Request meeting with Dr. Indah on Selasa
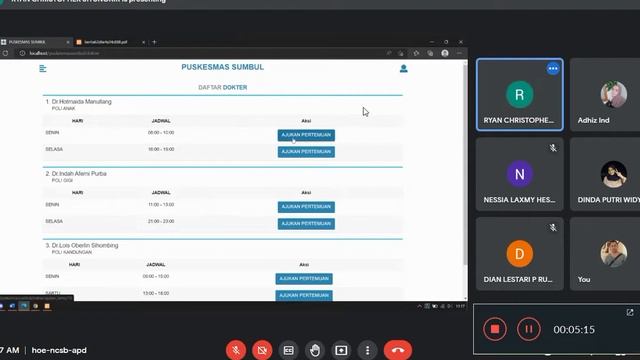This screenshot has width=640, height=360. (x=306, y=224)
